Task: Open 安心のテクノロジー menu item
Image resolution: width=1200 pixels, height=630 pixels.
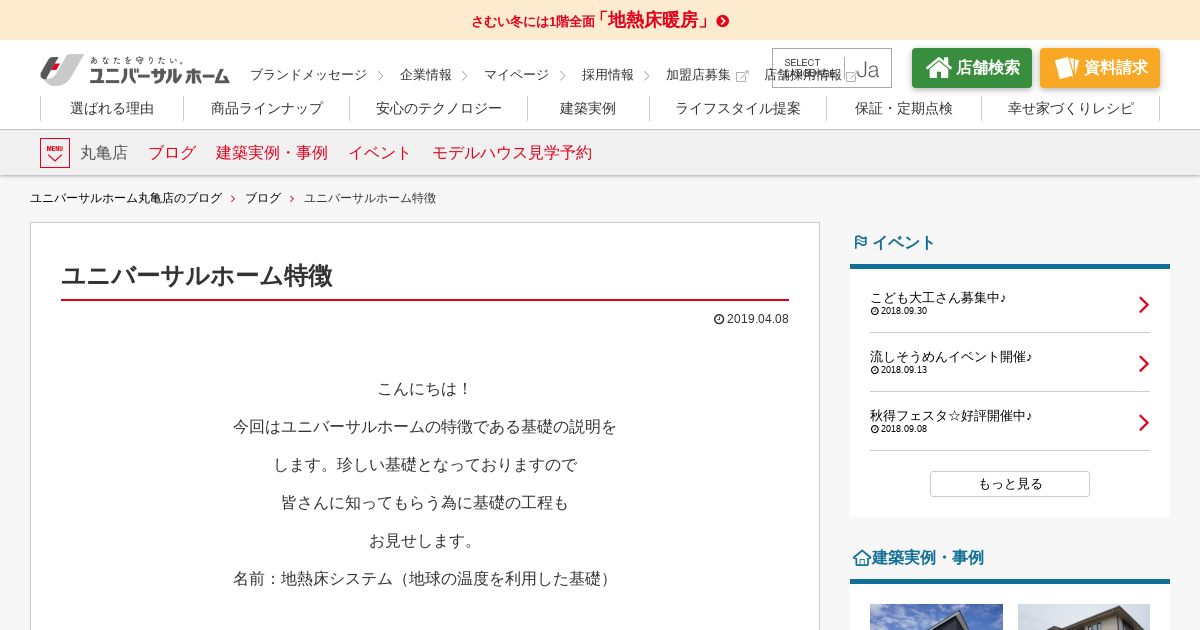Action: pyautogui.click(x=439, y=108)
